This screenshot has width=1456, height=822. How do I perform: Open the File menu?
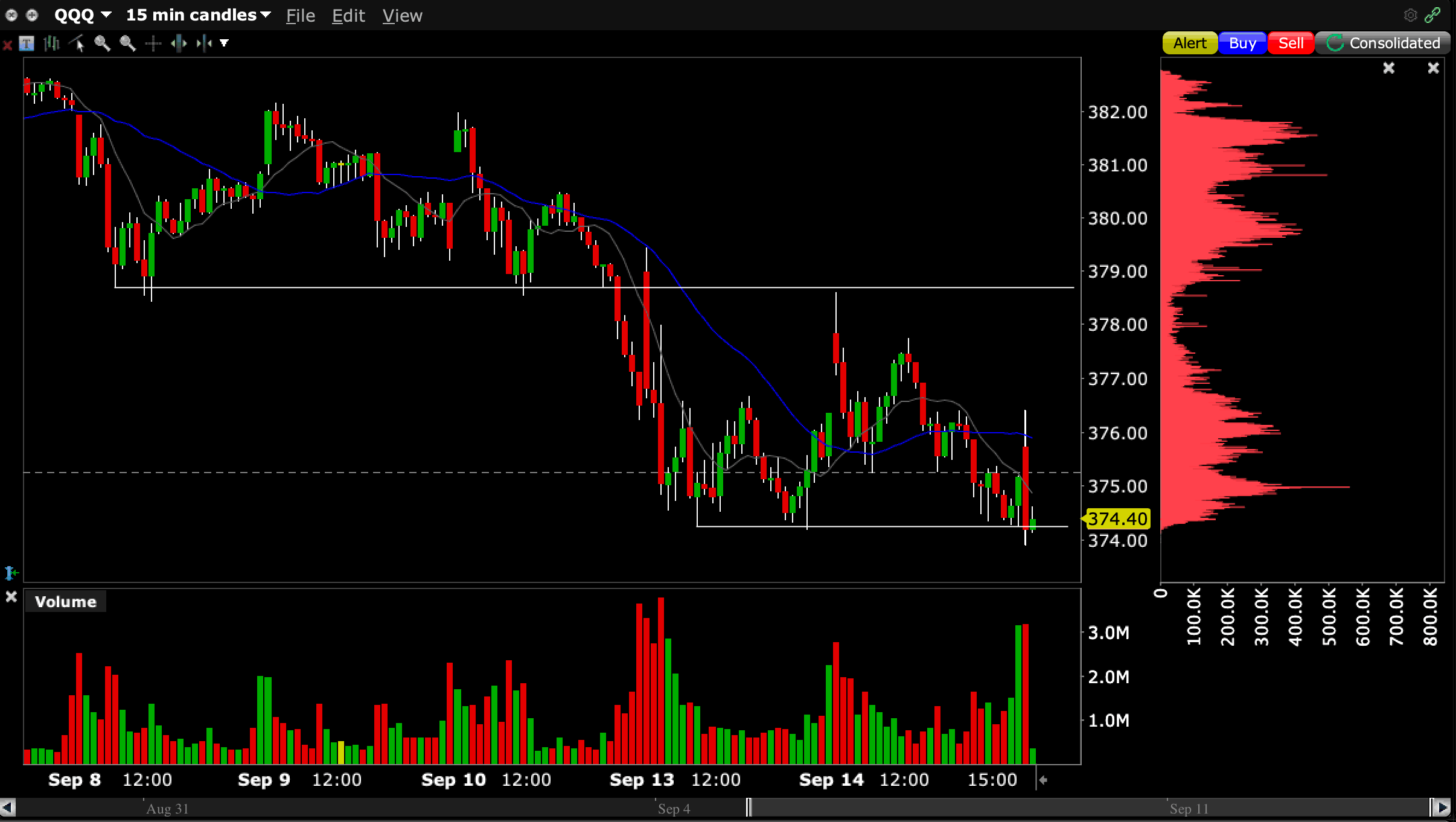pyautogui.click(x=300, y=16)
